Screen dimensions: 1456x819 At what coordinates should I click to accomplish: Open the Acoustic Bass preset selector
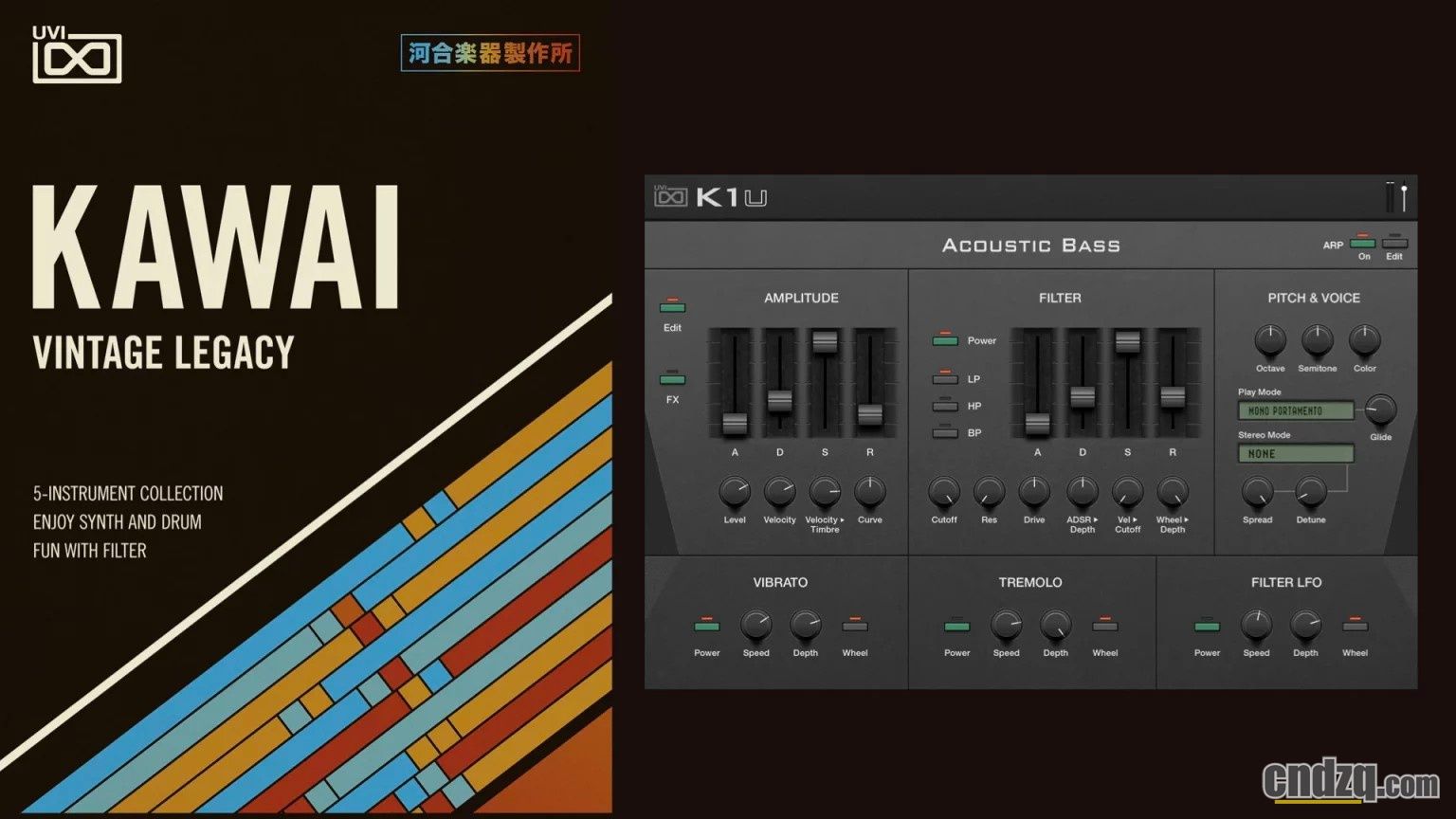(1030, 246)
